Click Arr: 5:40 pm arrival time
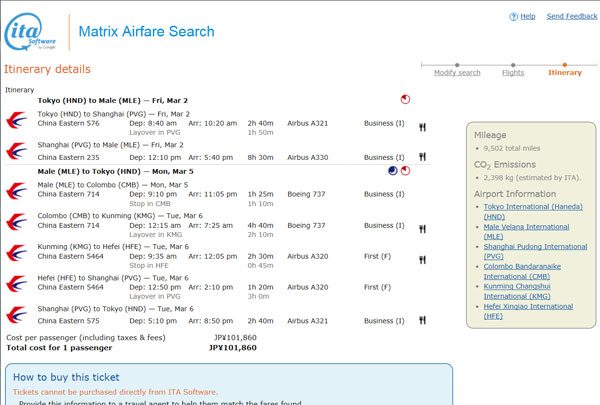Viewport: 600px width, 405px height. pyautogui.click(x=210, y=157)
